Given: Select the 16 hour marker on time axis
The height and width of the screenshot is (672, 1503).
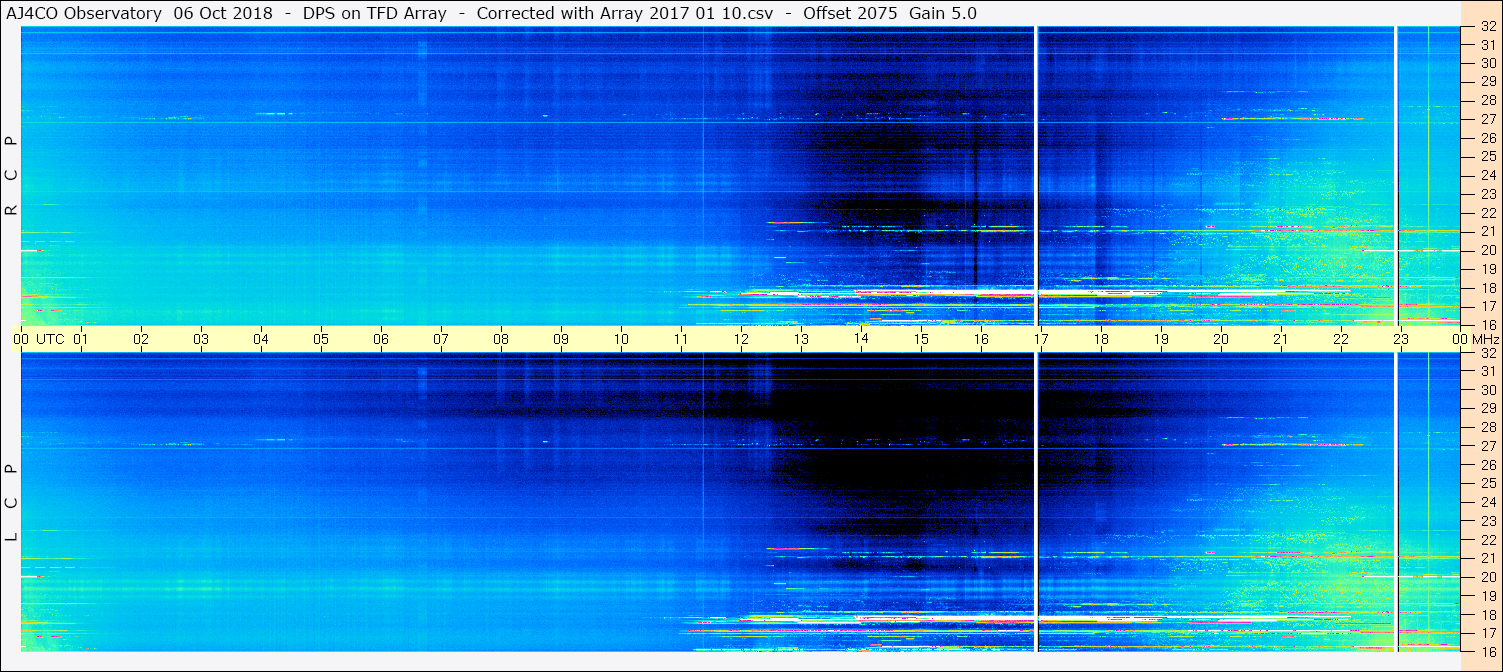Looking at the screenshot, I should (x=981, y=339).
